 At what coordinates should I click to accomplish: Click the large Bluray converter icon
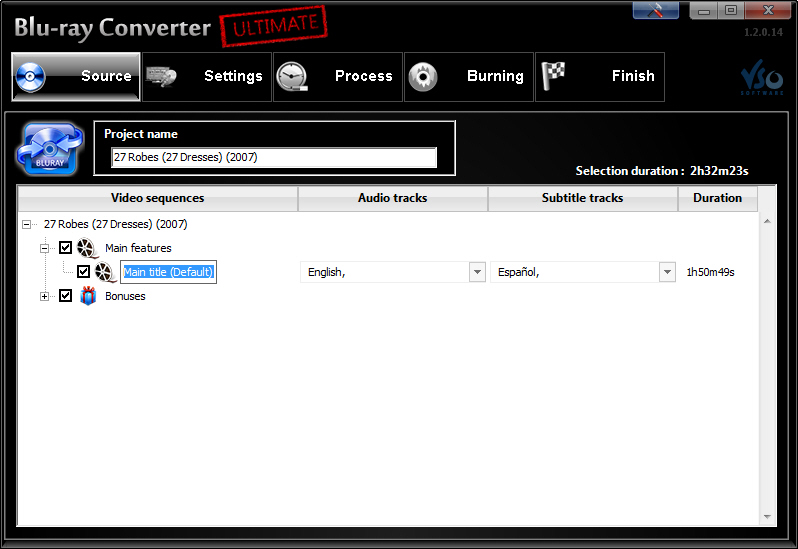[50, 149]
